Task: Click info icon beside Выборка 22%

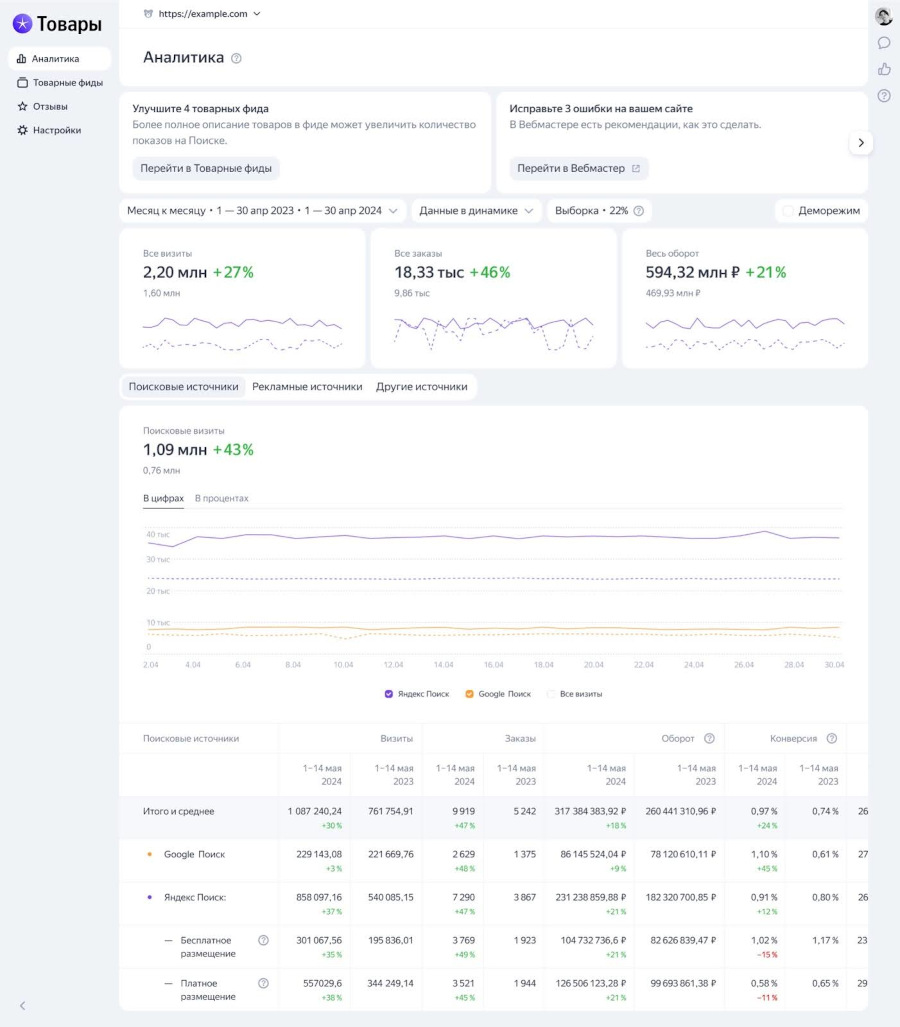Action: coord(639,211)
